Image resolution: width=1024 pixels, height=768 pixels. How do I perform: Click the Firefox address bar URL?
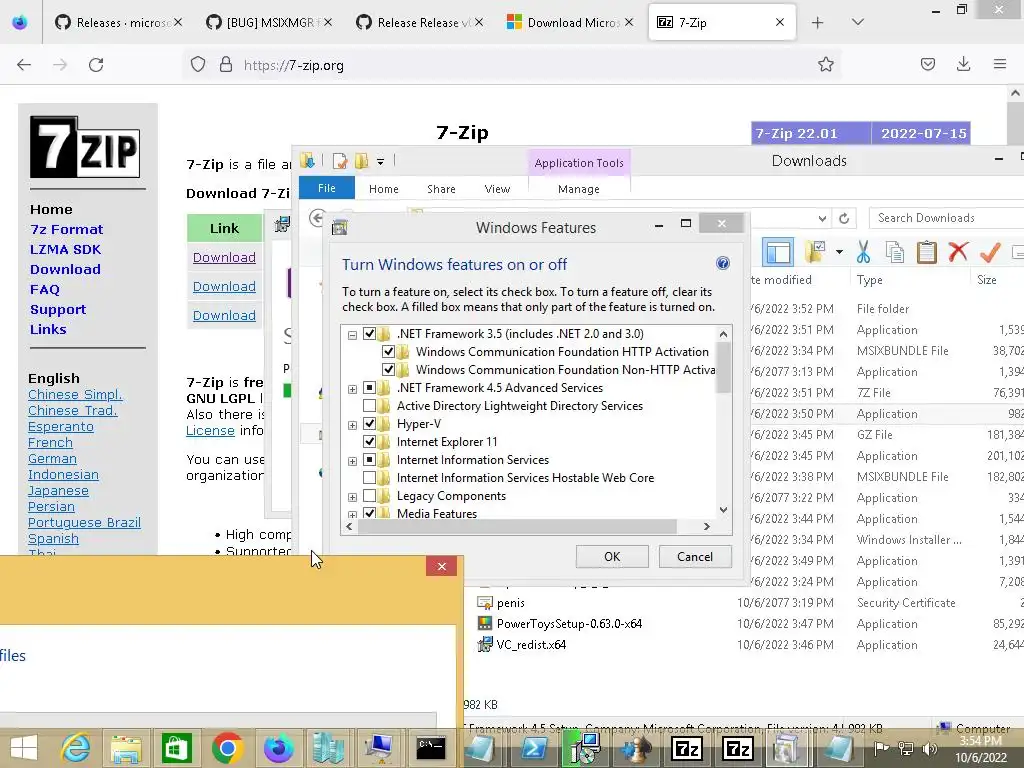(x=293, y=65)
